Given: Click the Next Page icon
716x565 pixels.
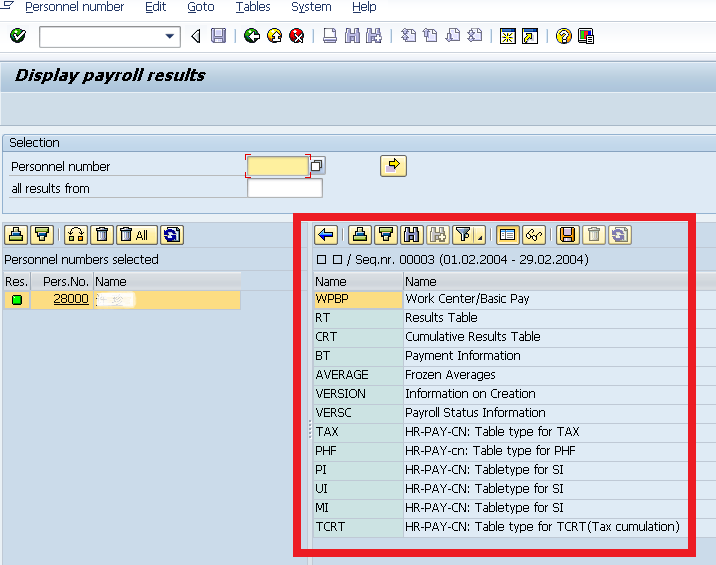Looking at the screenshot, I should pyautogui.click(x=453, y=36).
